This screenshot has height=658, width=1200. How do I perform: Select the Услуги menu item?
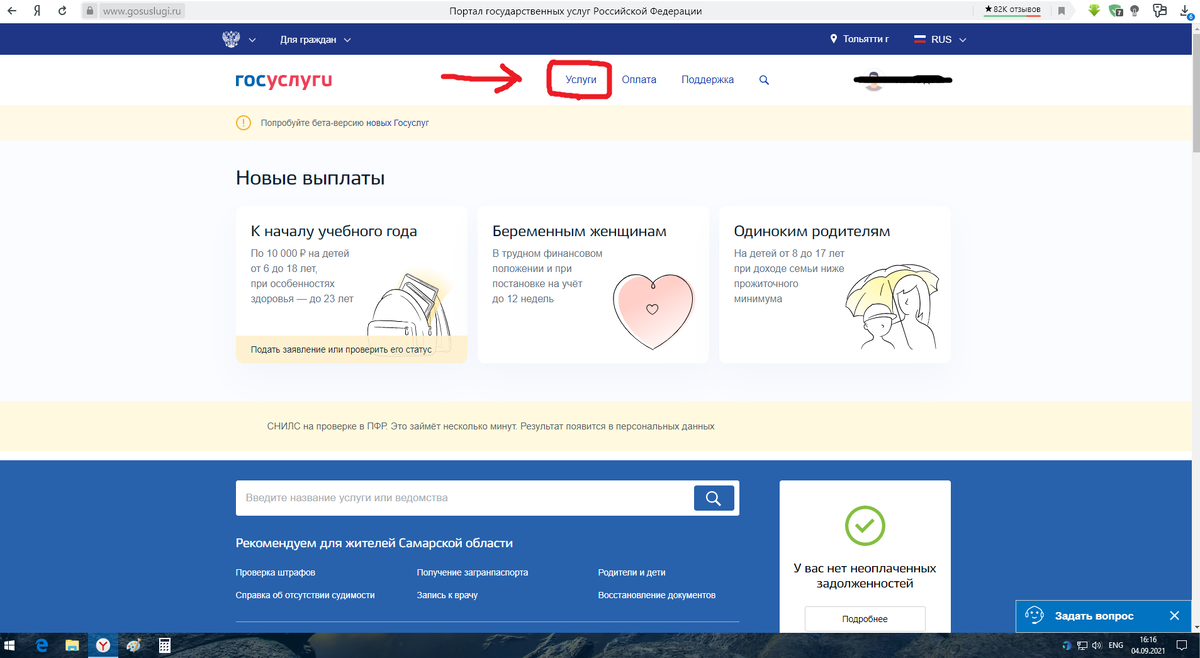[580, 79]
